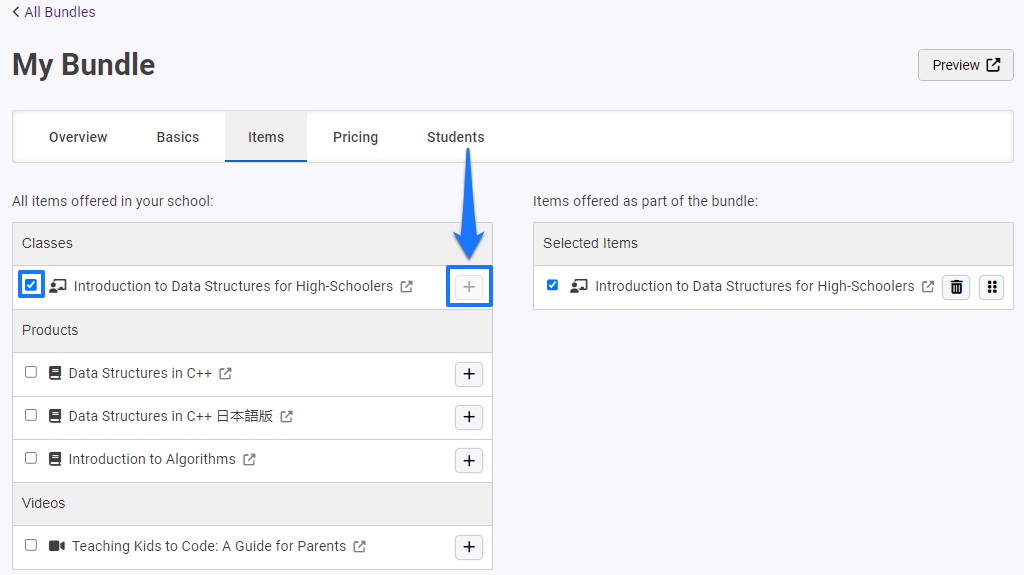Image resolution: width=1024 pixels, height=575 pixels.
Task: Click the book icon beside Introduction to Algorithms
Action: click(56, 459)
